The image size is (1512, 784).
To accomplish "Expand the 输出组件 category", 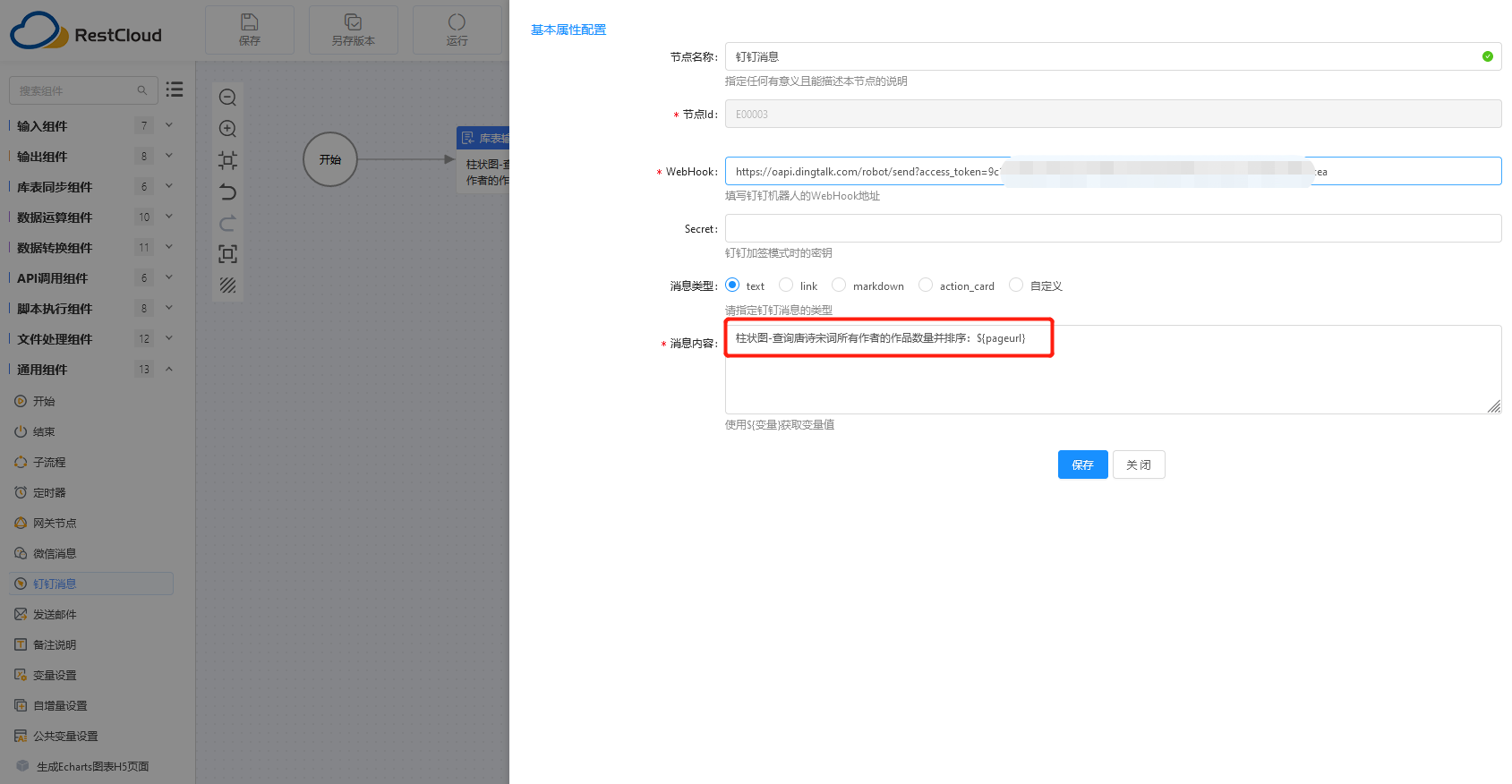I will [169, 156].
